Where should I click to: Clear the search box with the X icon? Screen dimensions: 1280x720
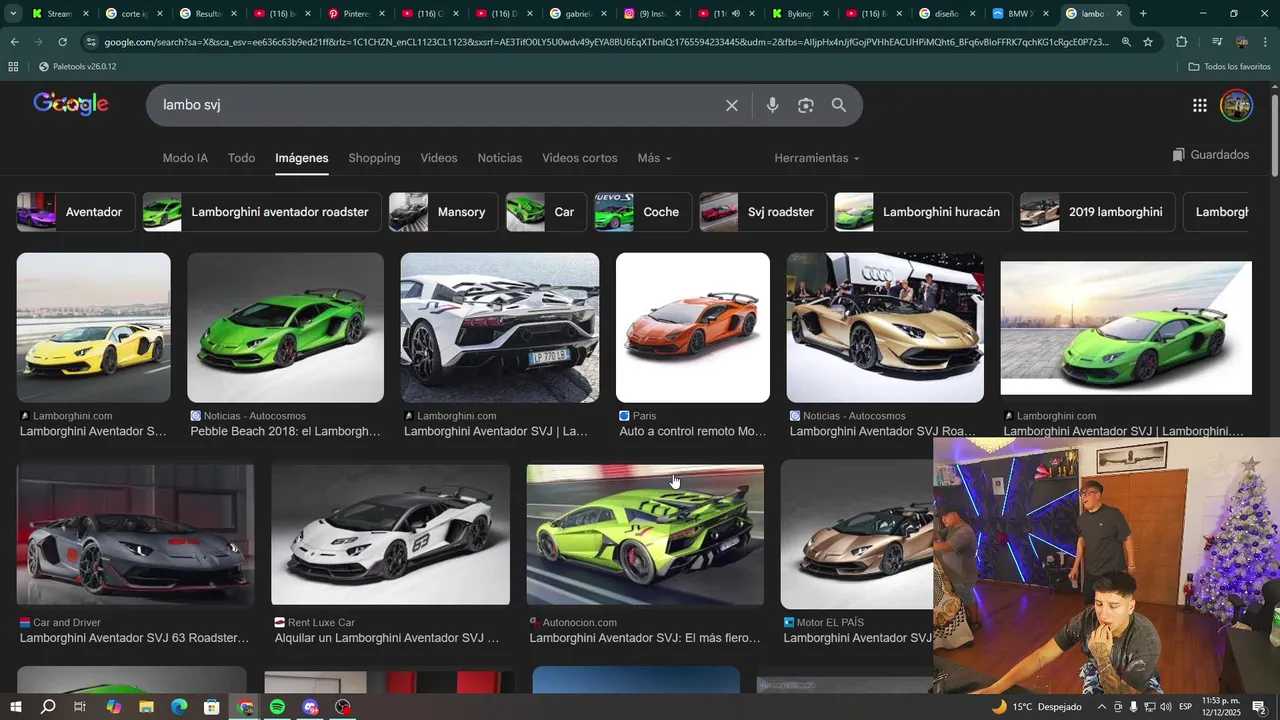732,105
